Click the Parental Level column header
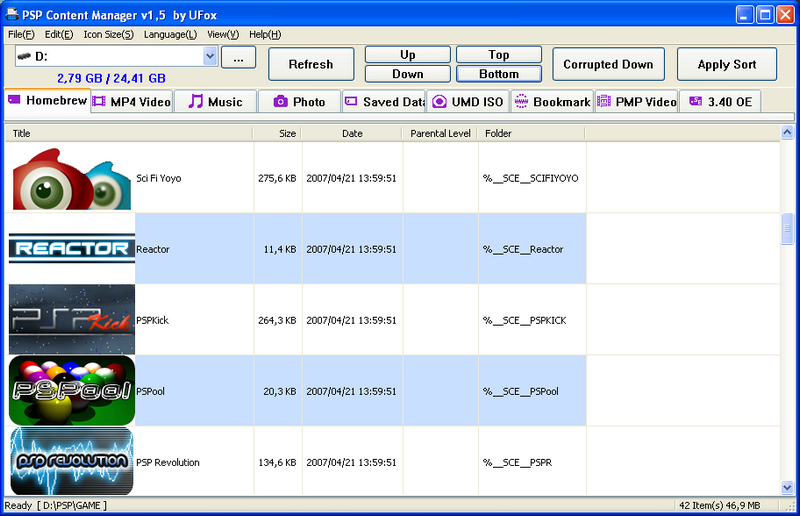This screenshot has width=800, height=516. [440, 133]
